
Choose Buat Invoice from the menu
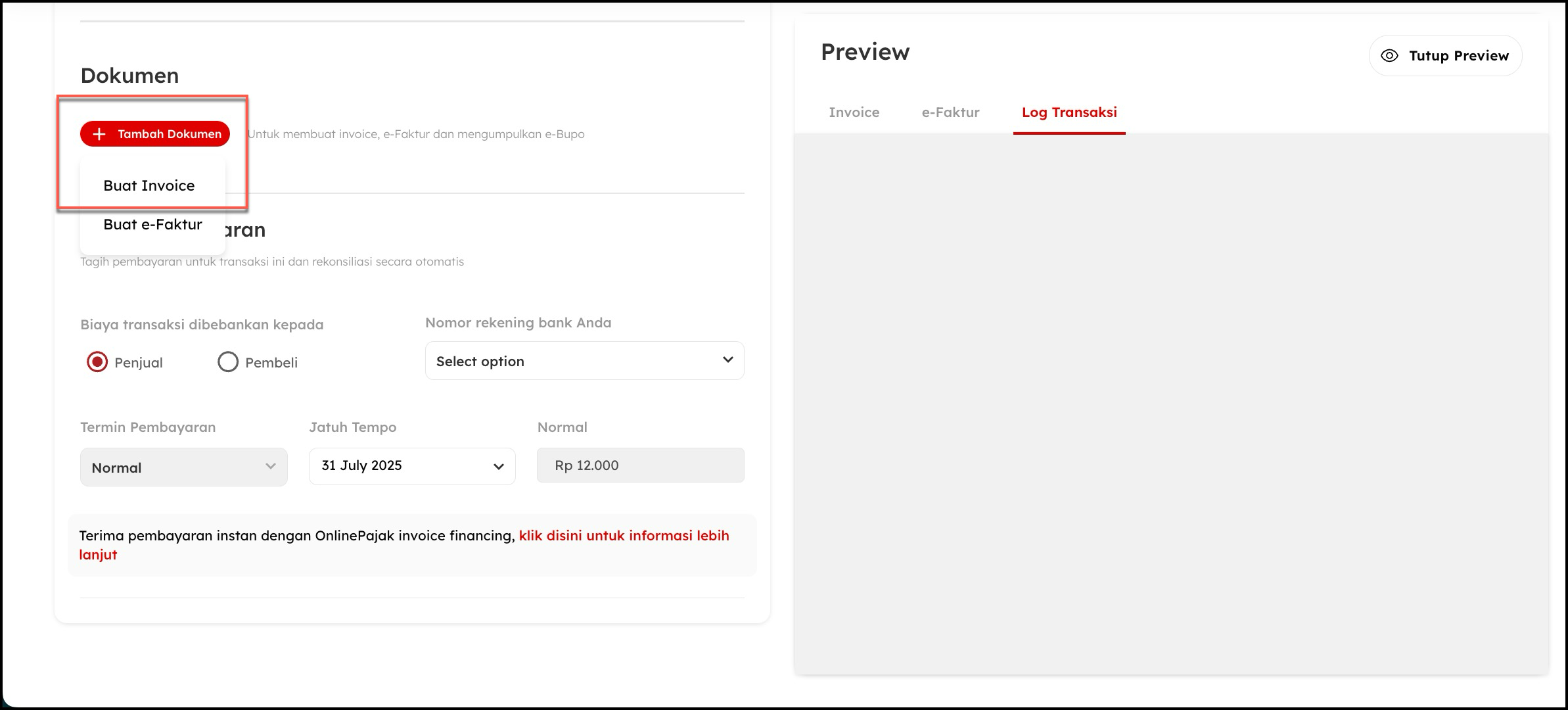click(x=149, y=185)
